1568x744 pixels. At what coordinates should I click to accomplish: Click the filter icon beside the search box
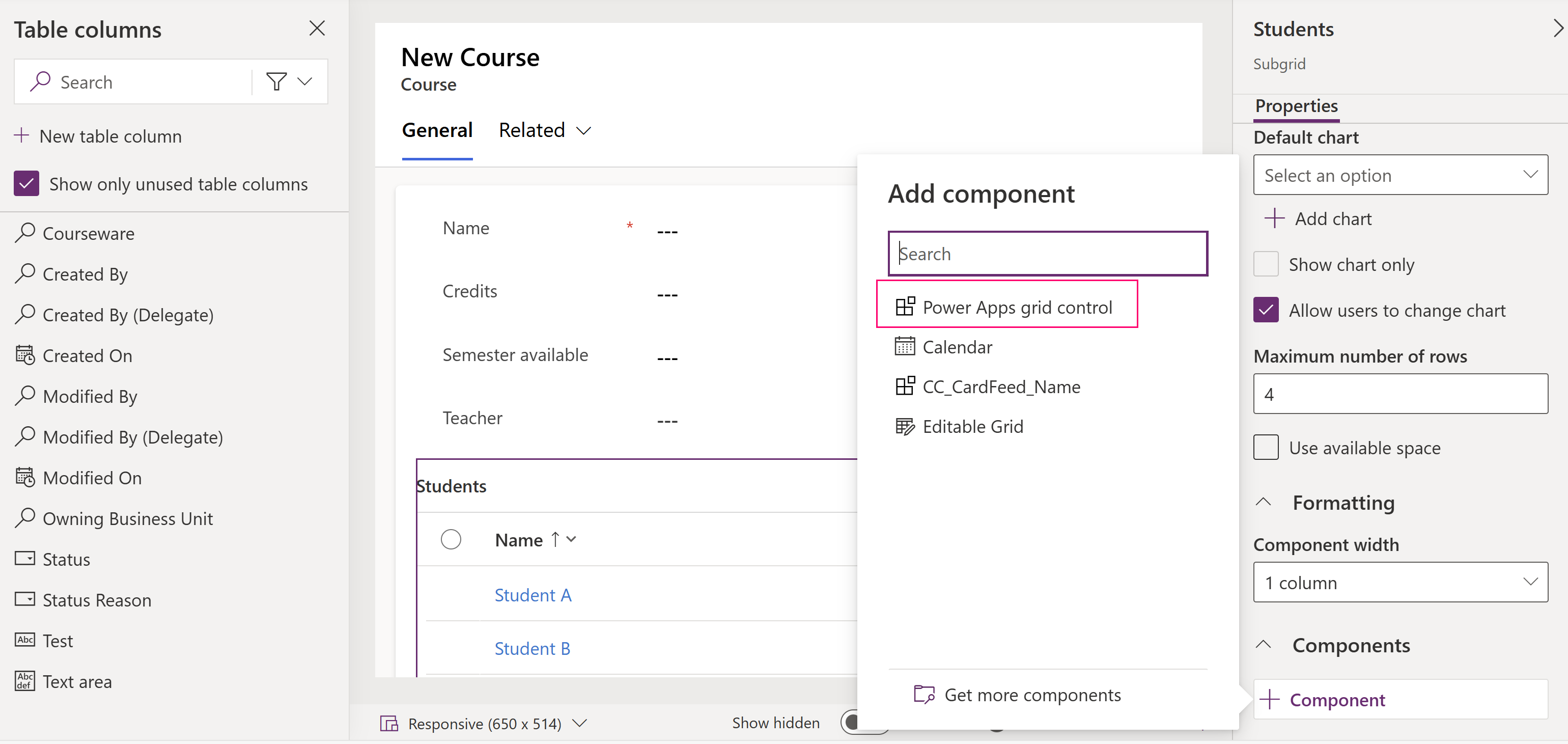coord(276,81)
